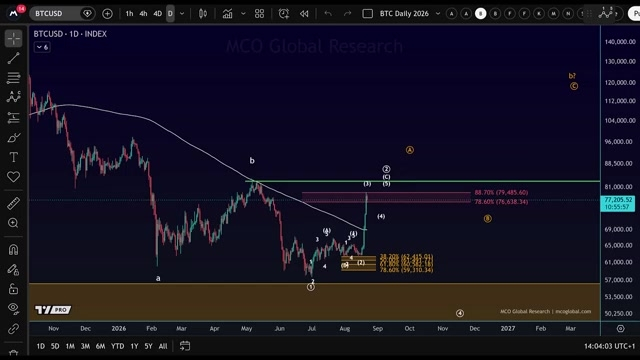
Task: Set range to 3M
Action: (85, 346)
